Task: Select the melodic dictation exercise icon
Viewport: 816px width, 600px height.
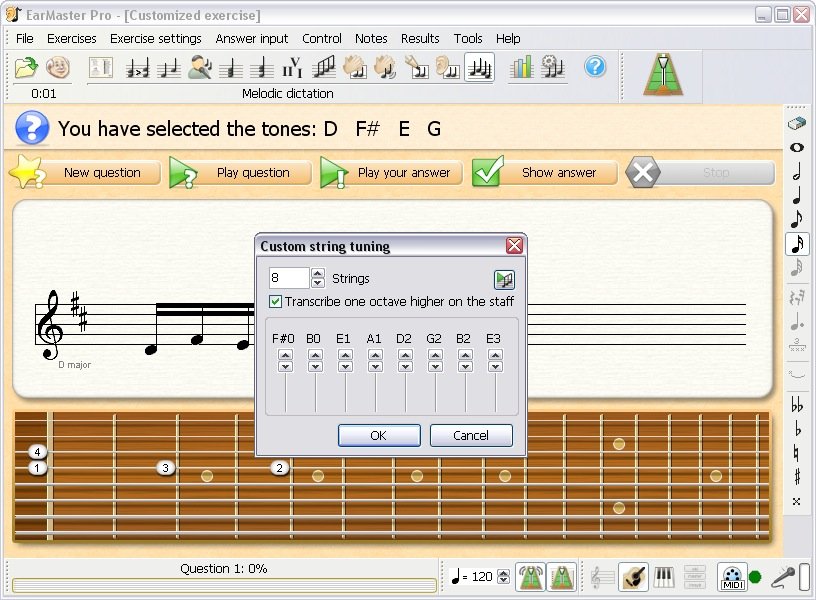Action: click(479, 68)
